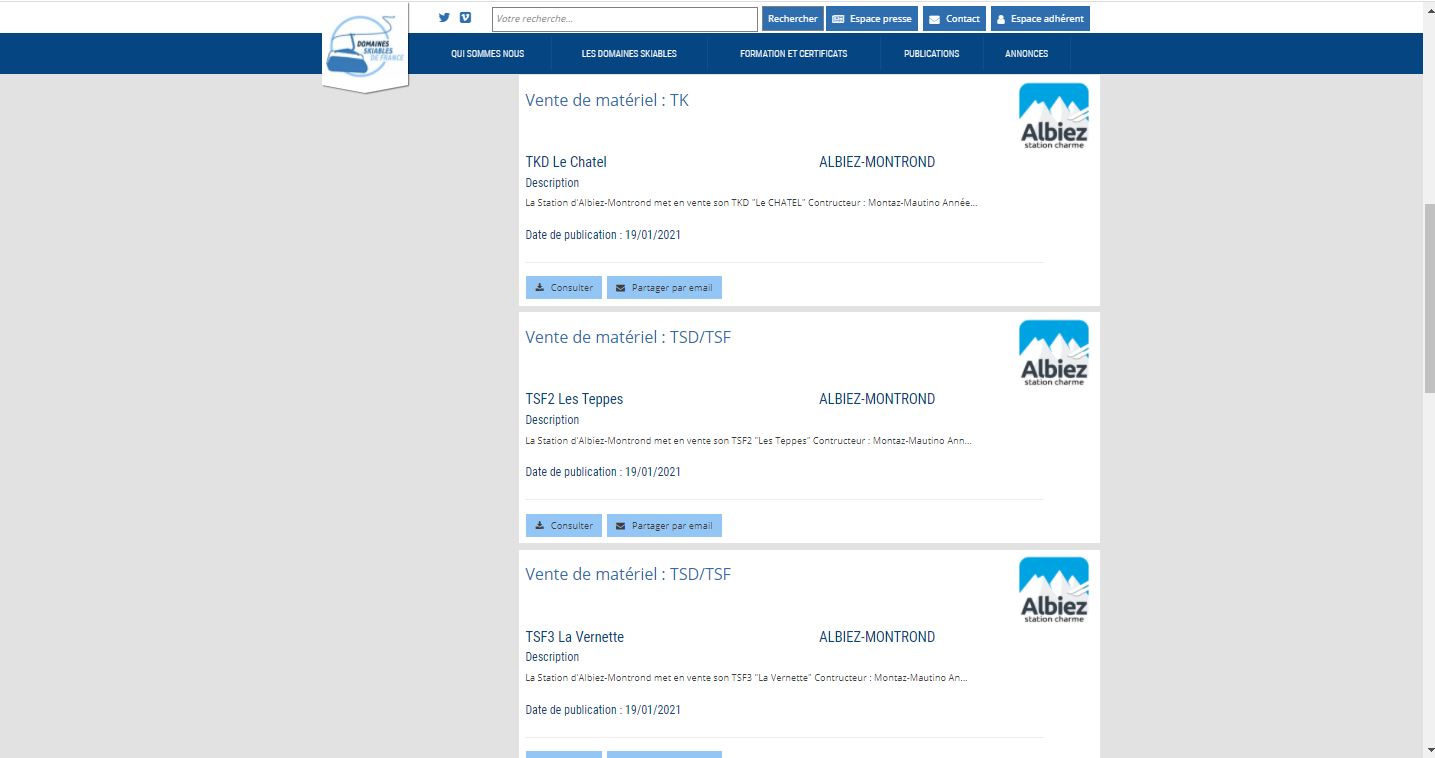
Task: Click the Domaines Skiables de France logo
Action: (x=365, y=47)
